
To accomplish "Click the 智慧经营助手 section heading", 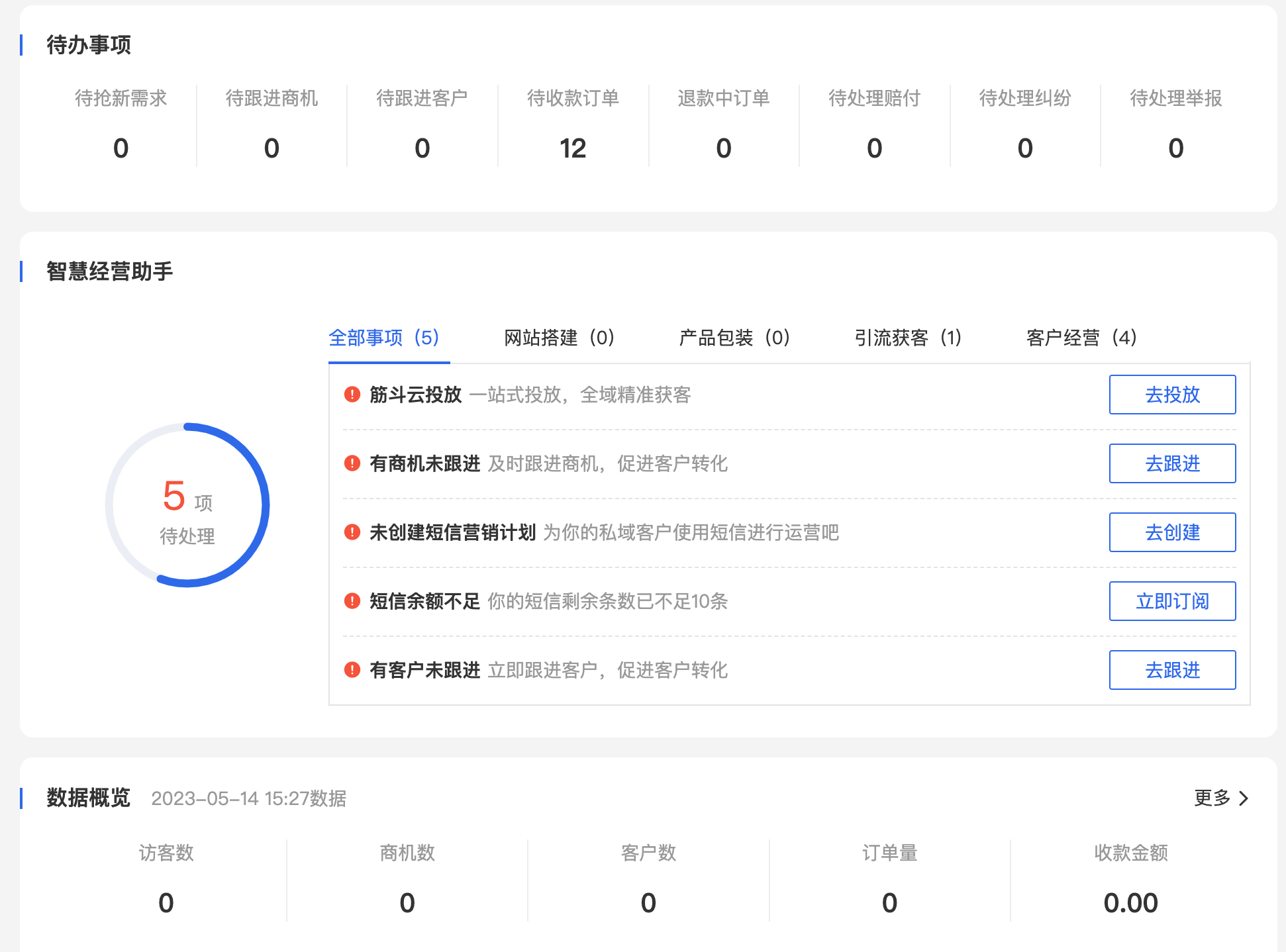I will 110,271.
